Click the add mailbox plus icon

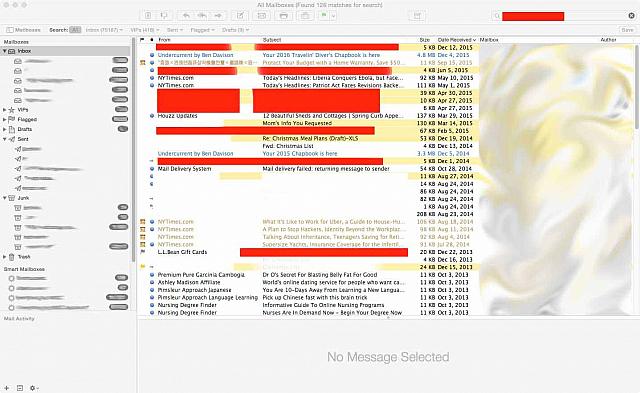(7, 388)
